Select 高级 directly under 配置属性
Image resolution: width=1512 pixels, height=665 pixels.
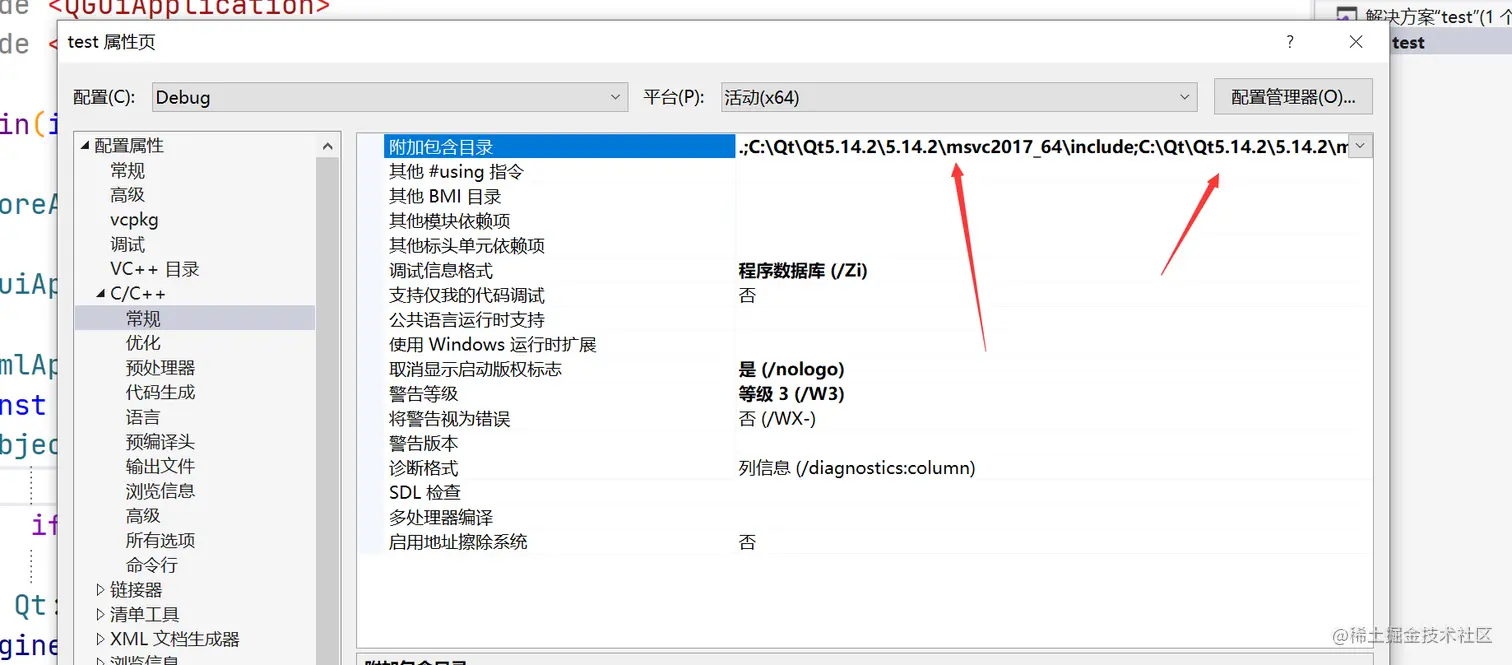point(128,195)
